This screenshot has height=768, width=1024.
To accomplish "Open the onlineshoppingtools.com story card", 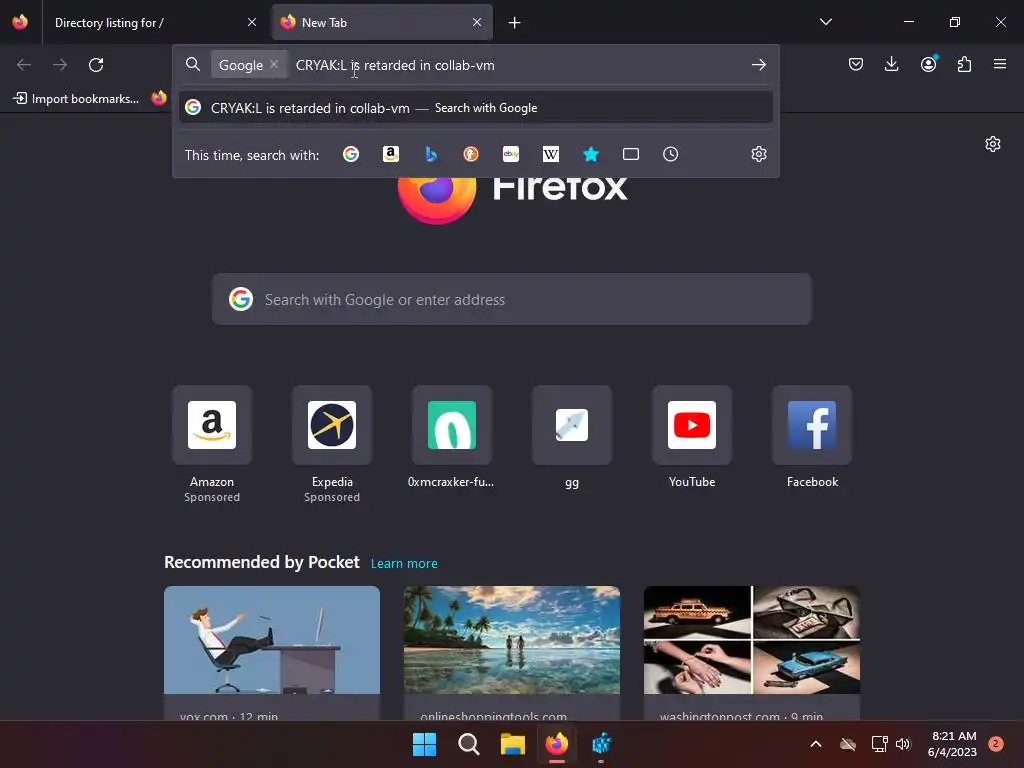I will (x=511, y=653).
